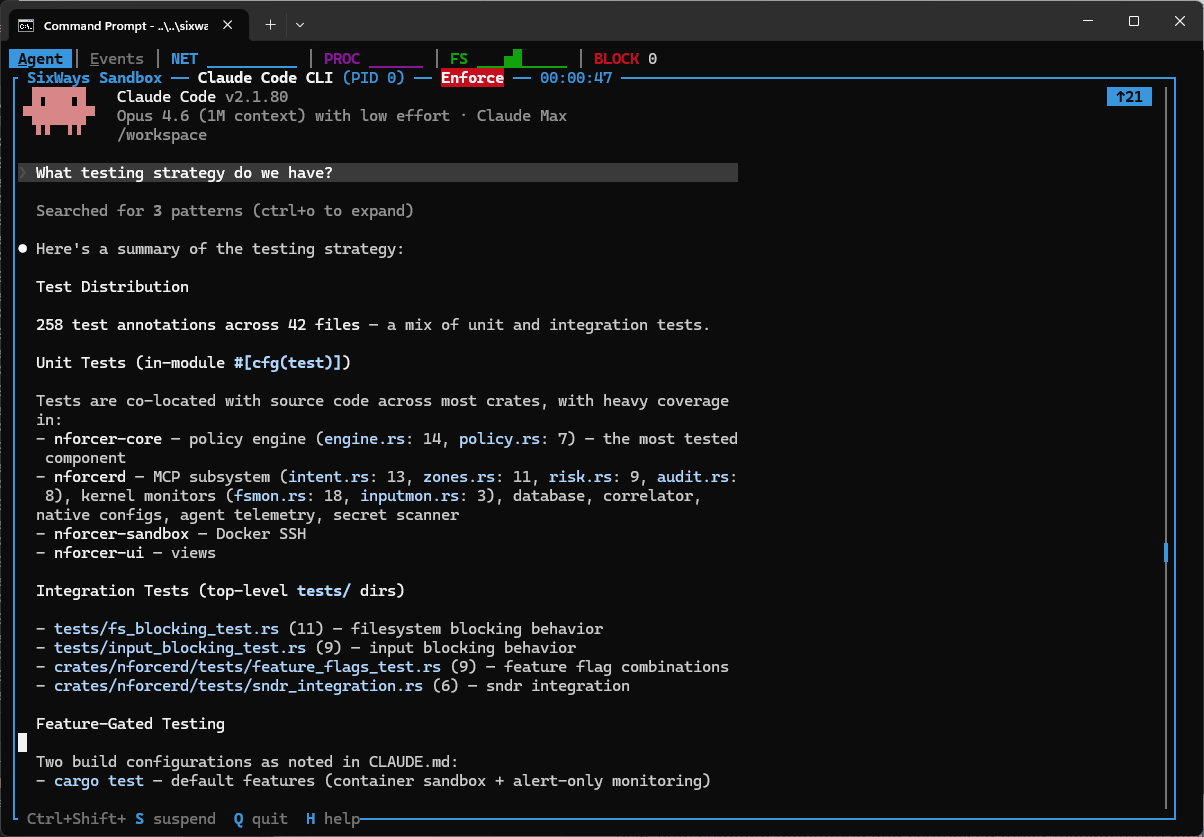
Task: Open the engine.rs file link
Action: (363, 438)
